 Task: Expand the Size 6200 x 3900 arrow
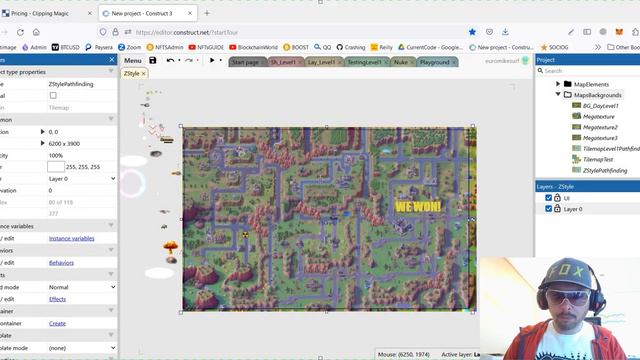[42, 144]
